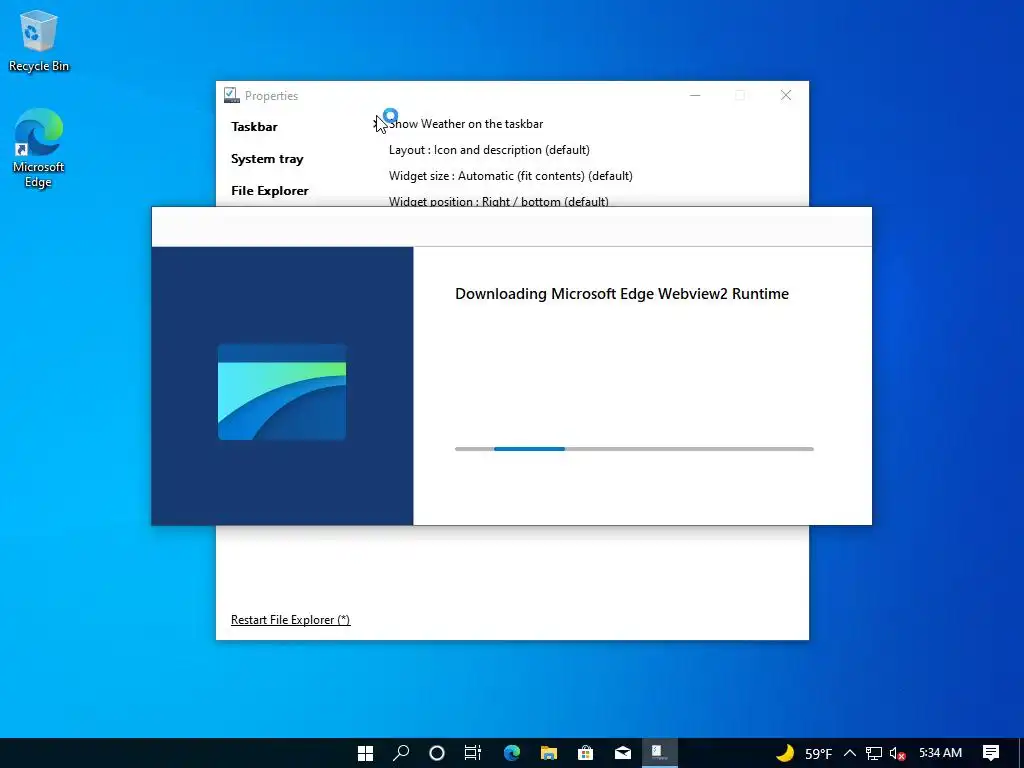The width and height of the screenshot is (1024, 768).
Task: Change Widget size Automatic option
Action: point(511,176)
